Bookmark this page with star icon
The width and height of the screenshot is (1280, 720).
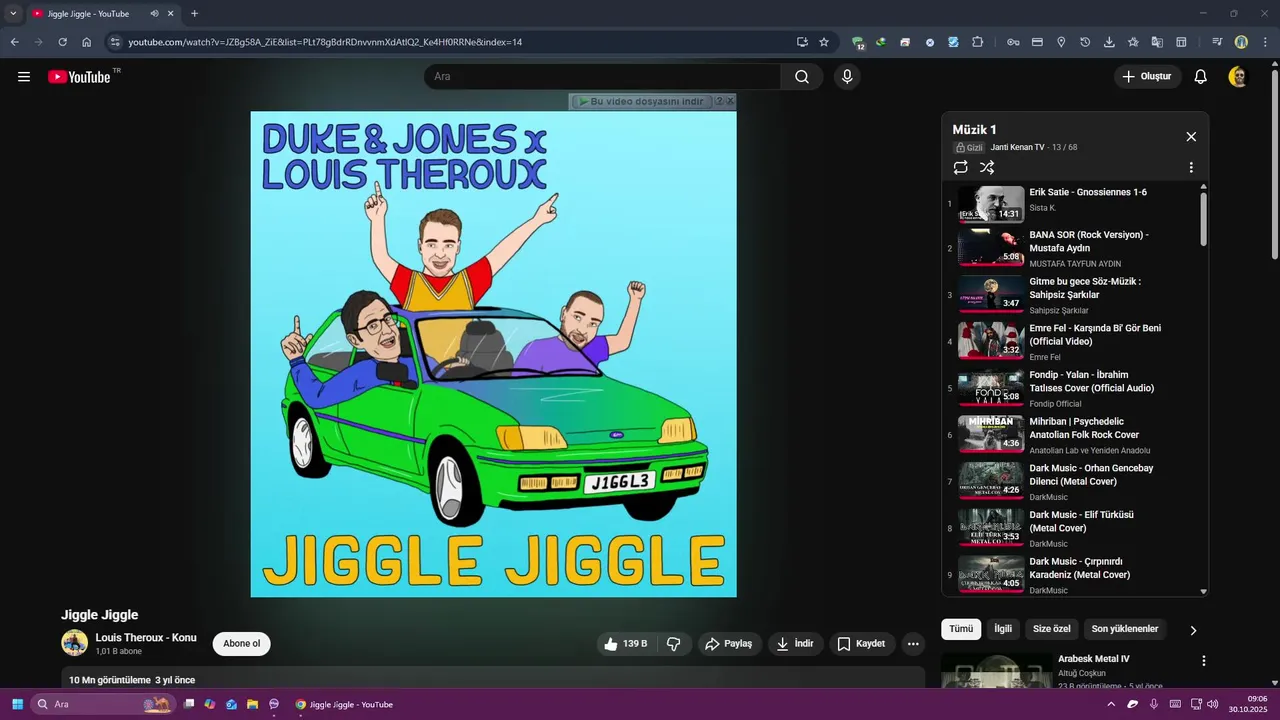click(x=824, y=42)
